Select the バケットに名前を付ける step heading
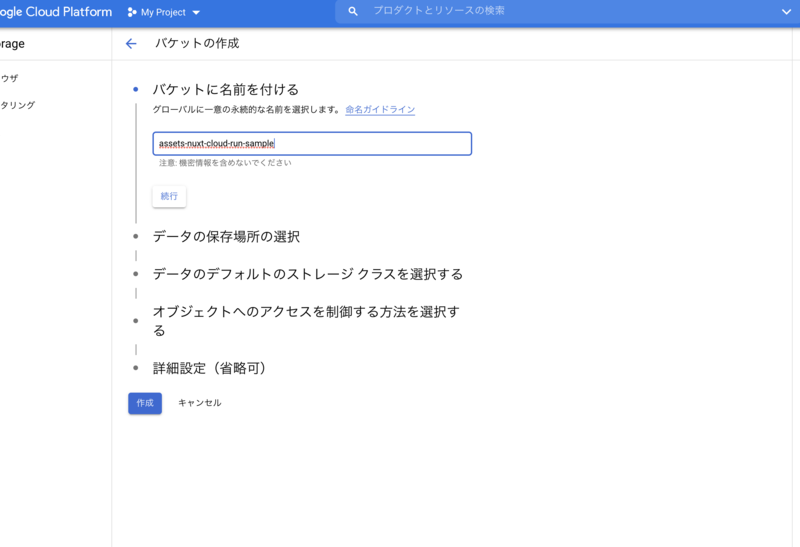This screenshot has height=547, width=800. (x=226, y=90)
